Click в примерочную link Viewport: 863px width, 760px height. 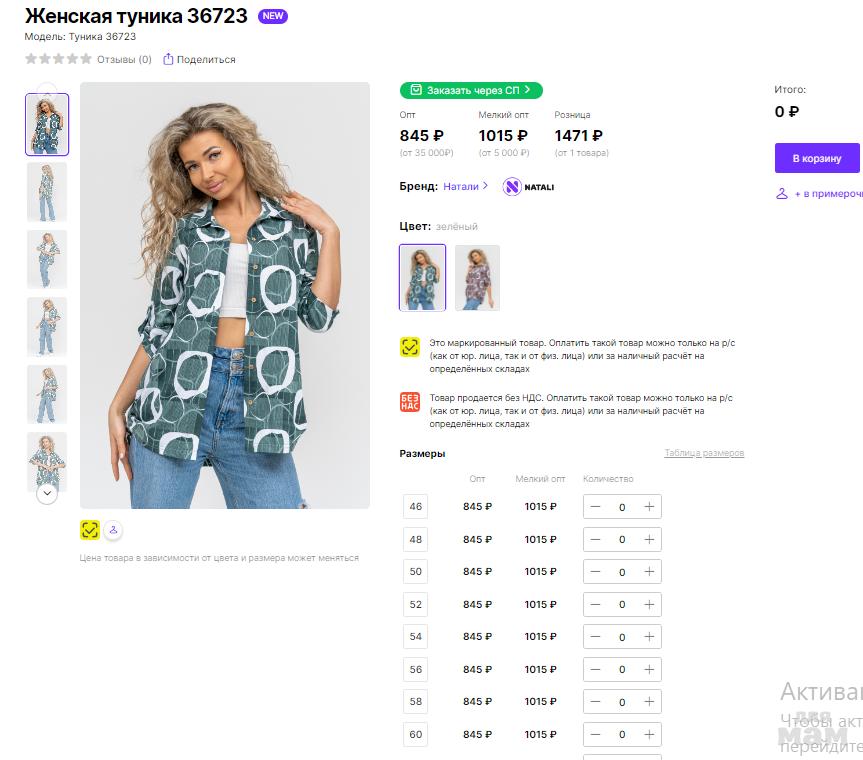(819, 194)
